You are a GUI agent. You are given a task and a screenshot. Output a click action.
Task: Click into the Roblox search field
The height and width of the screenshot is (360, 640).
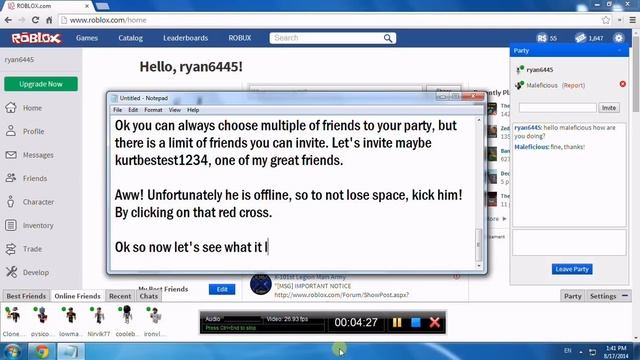click(327, 38)
